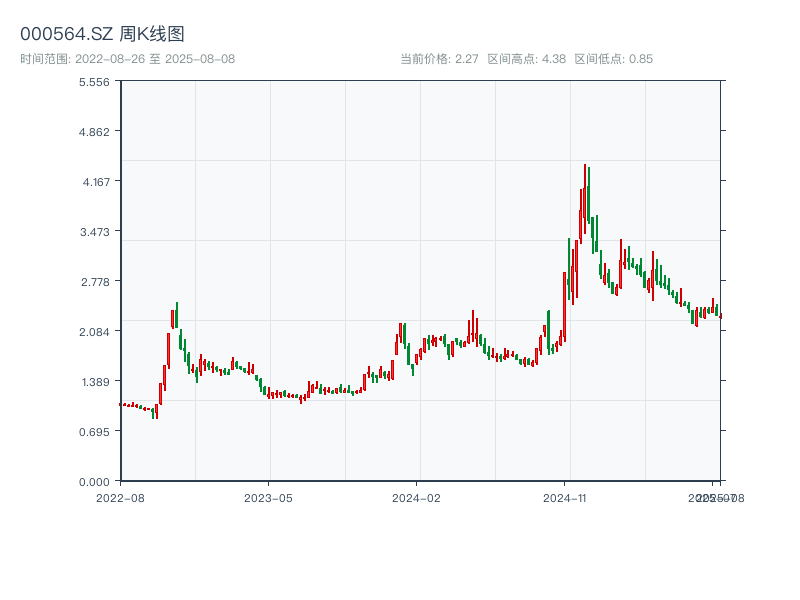Screen dimensions: 800x600
Task: Click y-axis label 0.695
Action: tap(94, 432)
